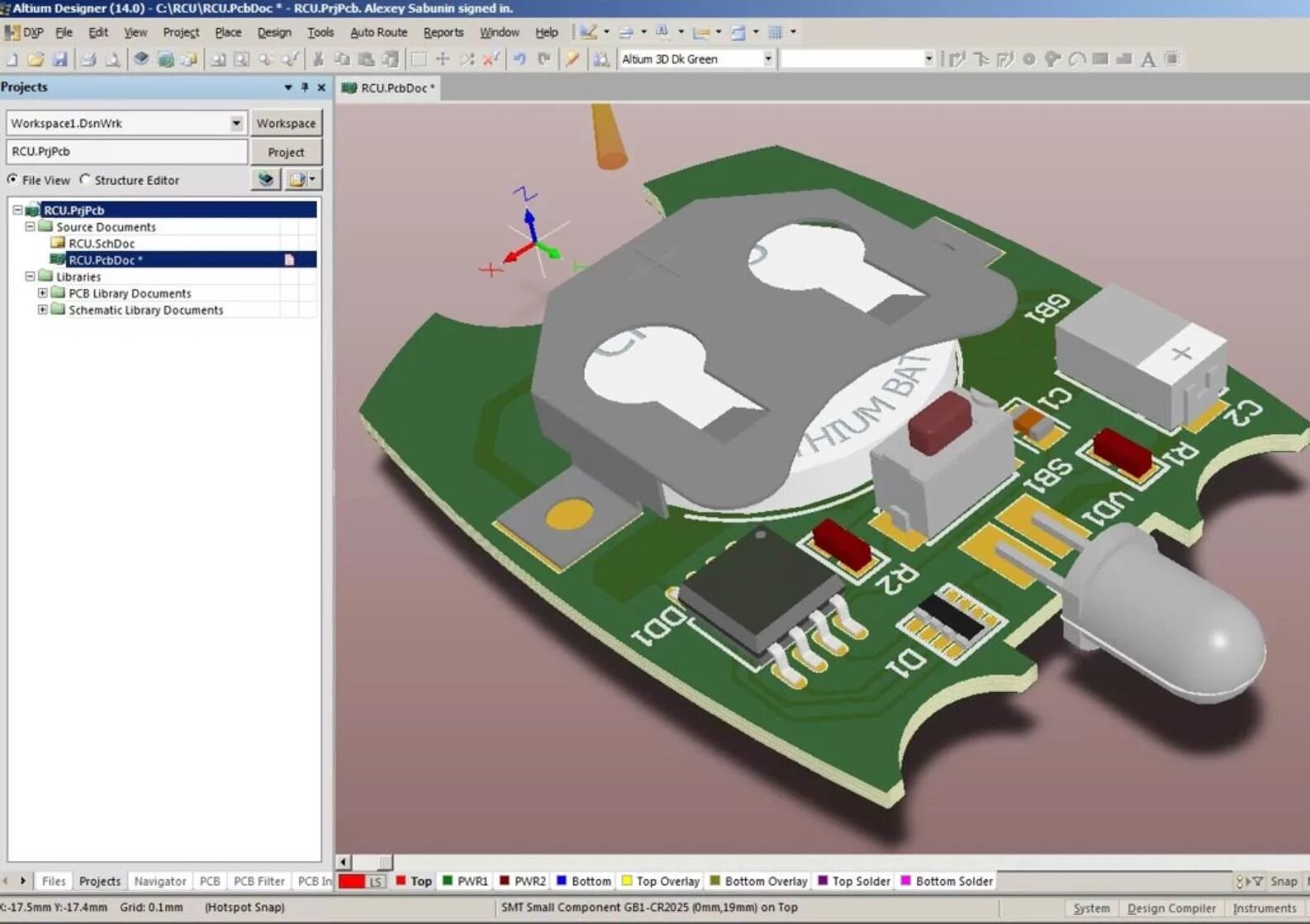Click the Cross Probe pencil icon

(572, 59)
